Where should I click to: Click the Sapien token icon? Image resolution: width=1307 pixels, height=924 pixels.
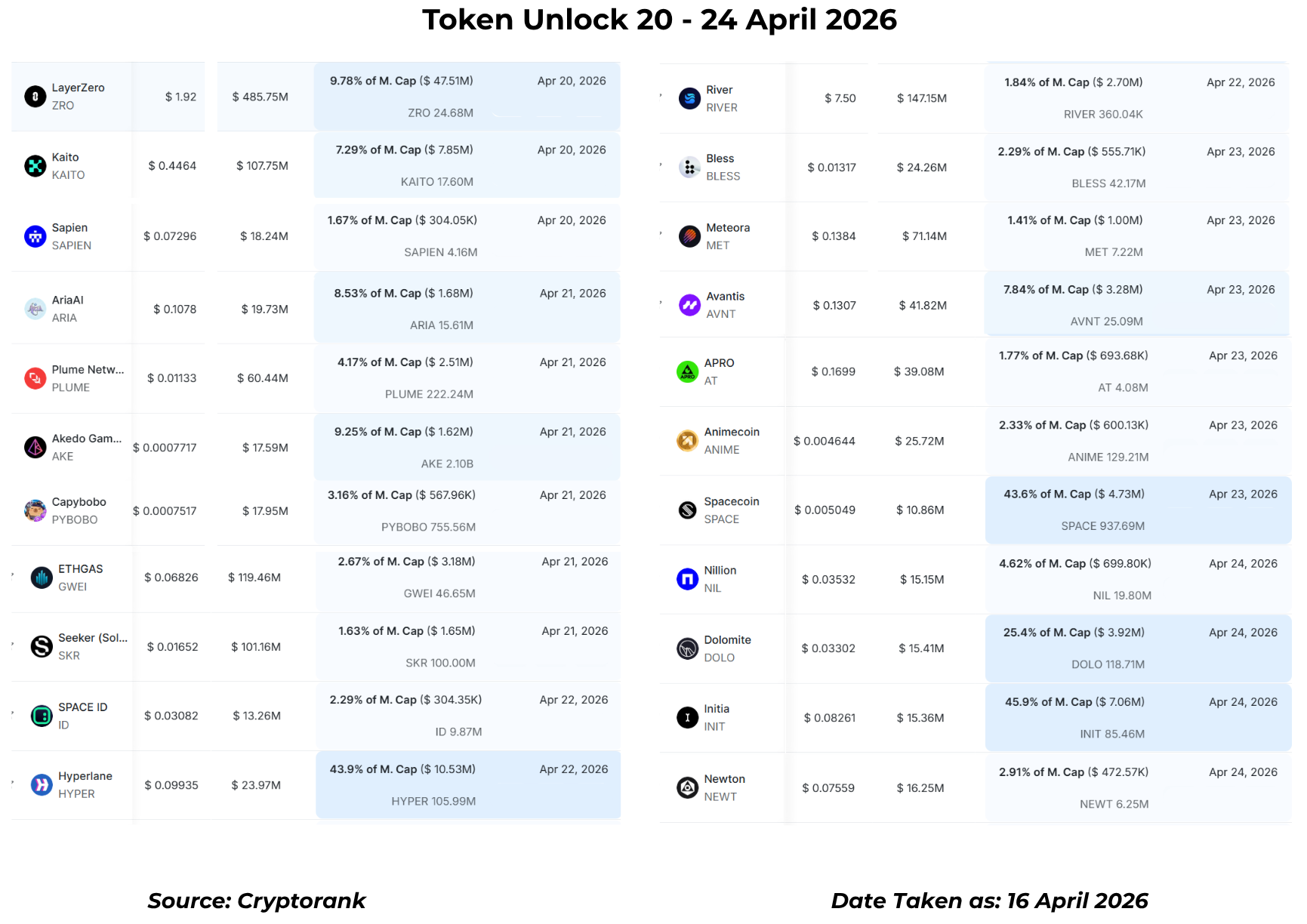click(35, 236)
